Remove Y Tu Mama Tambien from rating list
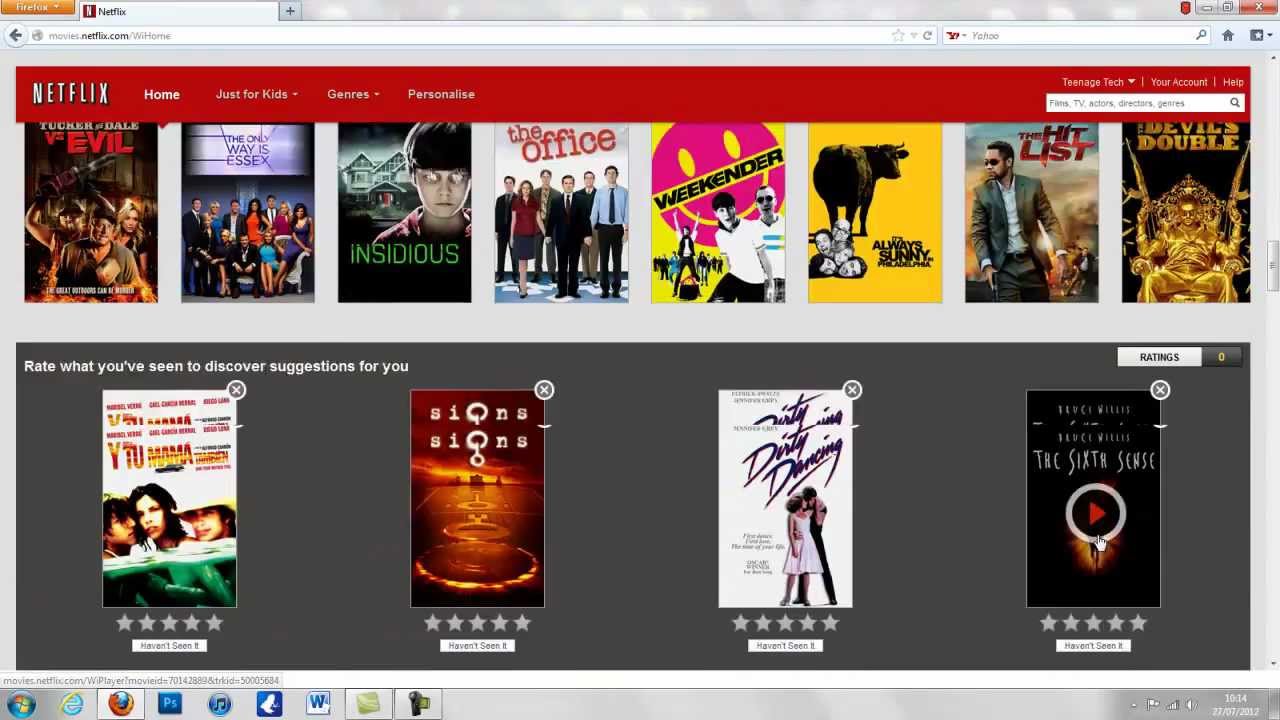The height and width of the screenshot is (720, 1280). coord(236,390)
